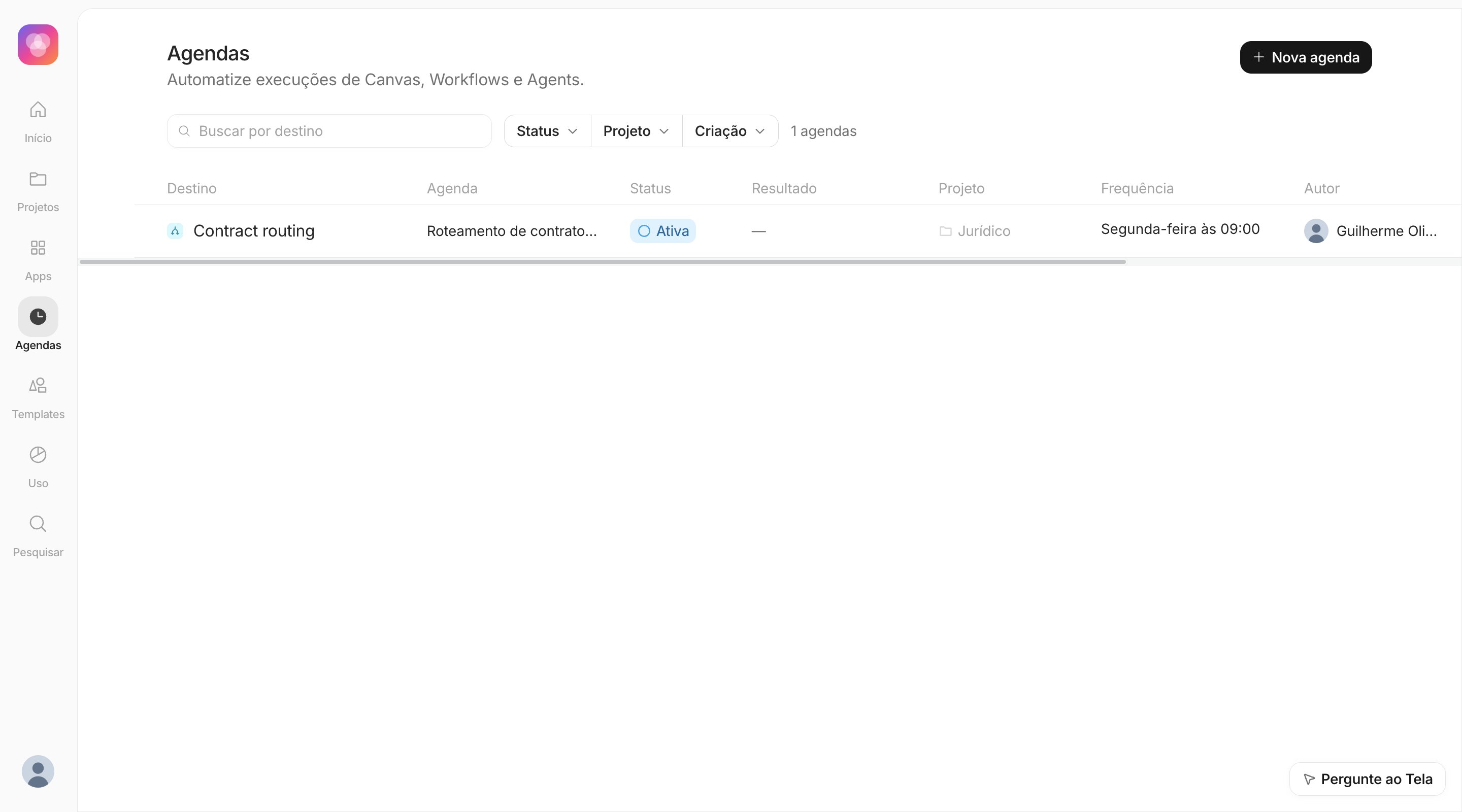
Task: Select the Agendas clock icon
Action: point(38,317)
